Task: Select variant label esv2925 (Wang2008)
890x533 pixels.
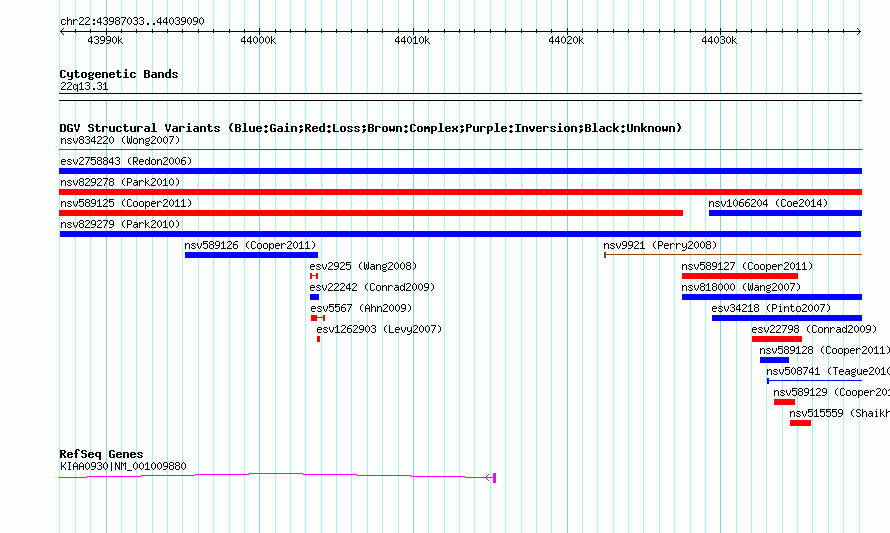Action: [363, 266]
